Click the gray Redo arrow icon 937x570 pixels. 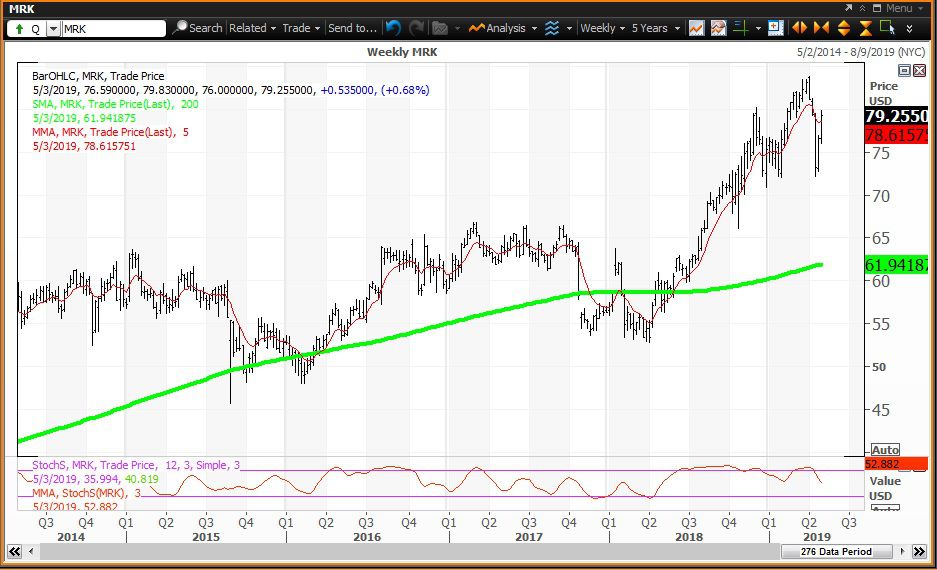(417, 27)
